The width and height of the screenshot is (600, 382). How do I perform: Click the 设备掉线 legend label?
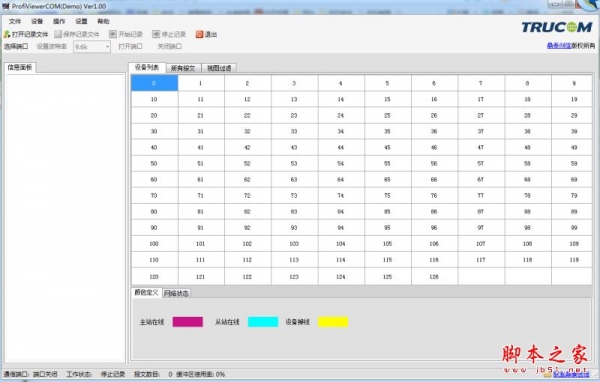pos(298,322)
